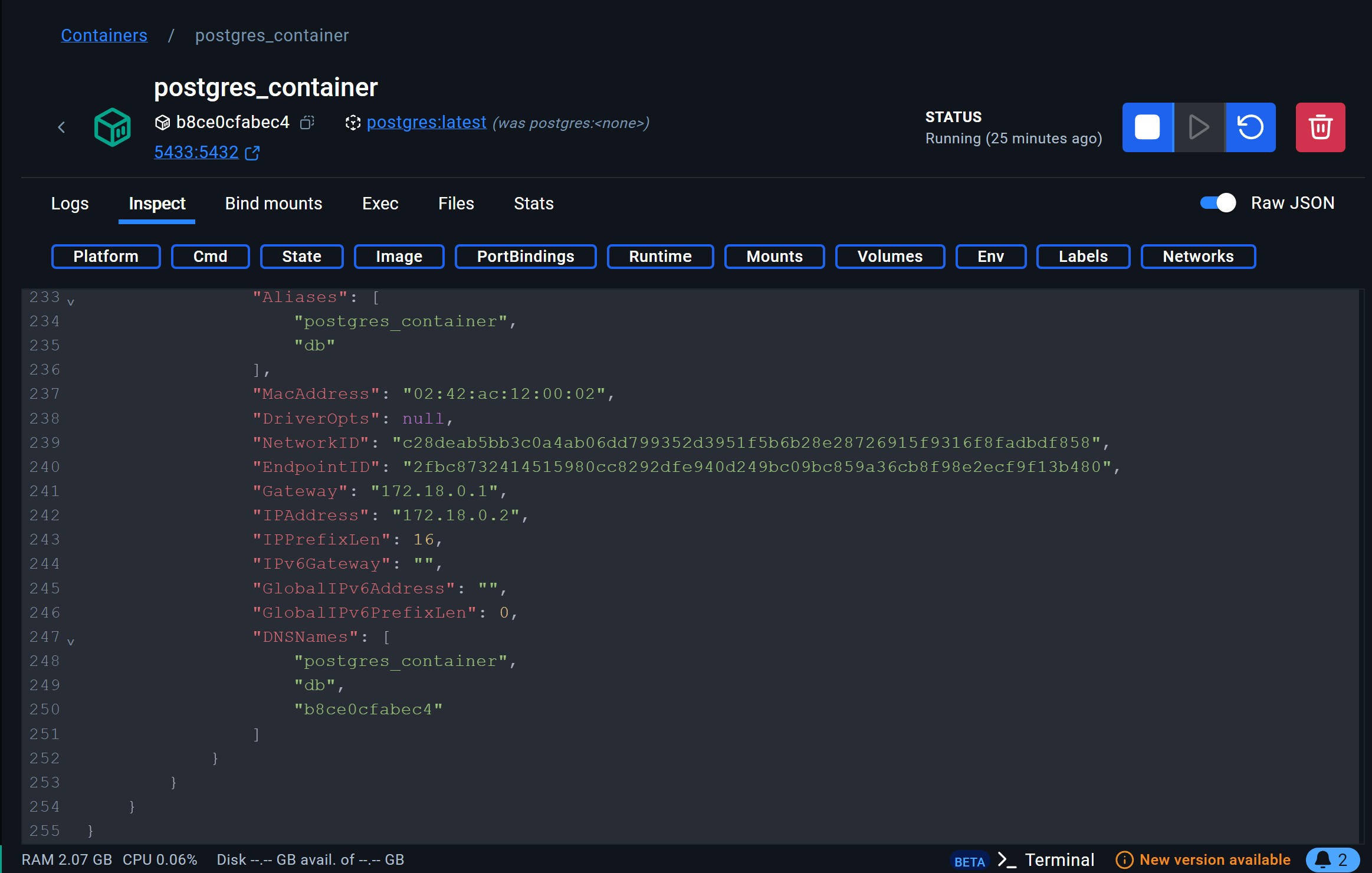Screen dimensions: 1372x873
Task: Copy the container ID b8ce0cfabec4
Action: pyautogui.click(x=307, y=123)
